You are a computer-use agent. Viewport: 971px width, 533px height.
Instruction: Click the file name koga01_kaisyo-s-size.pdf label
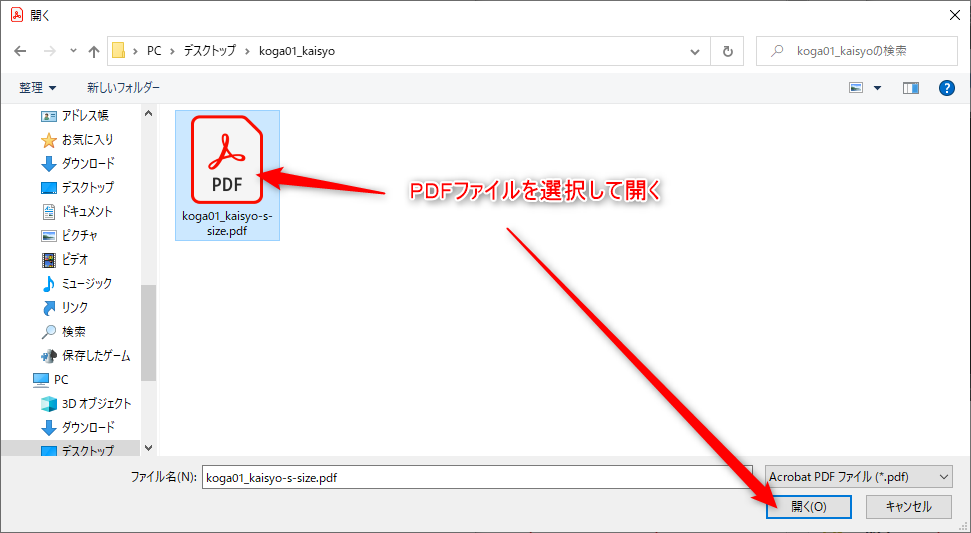(227, 223)
